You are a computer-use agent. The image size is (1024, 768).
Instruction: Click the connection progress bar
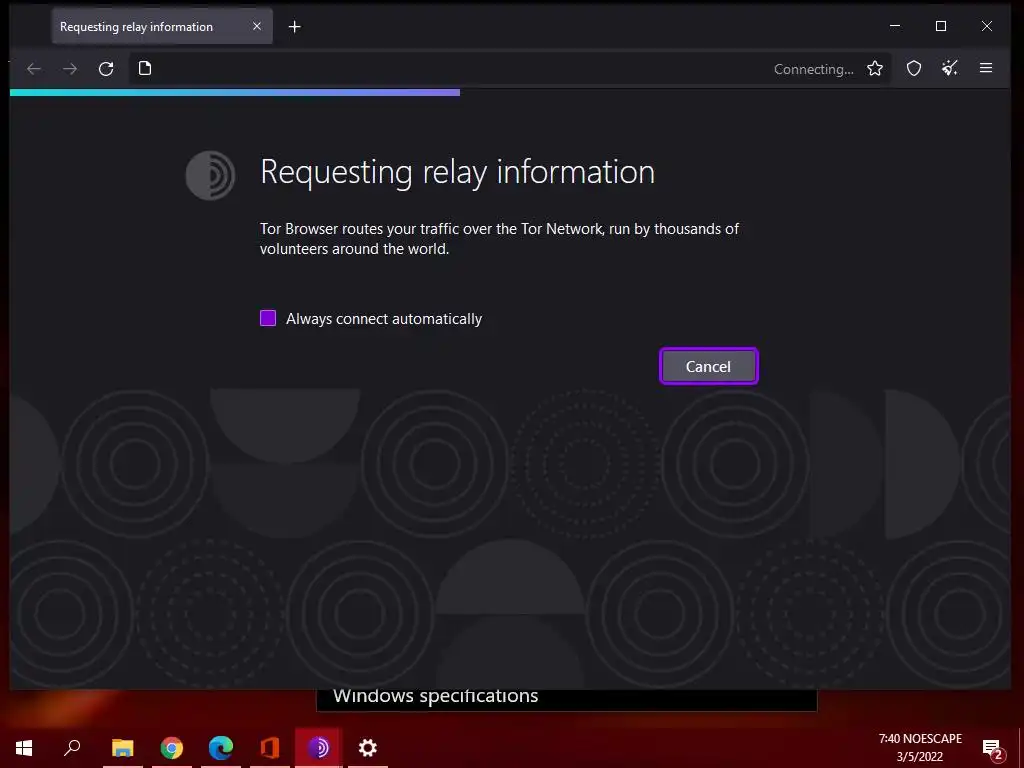point(235,93)
